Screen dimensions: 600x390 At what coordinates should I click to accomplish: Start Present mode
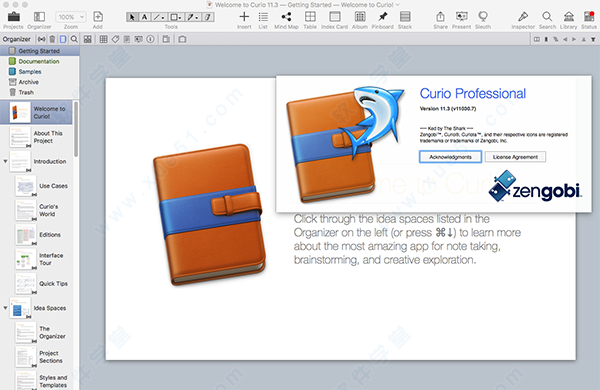[x=461, y=20]
